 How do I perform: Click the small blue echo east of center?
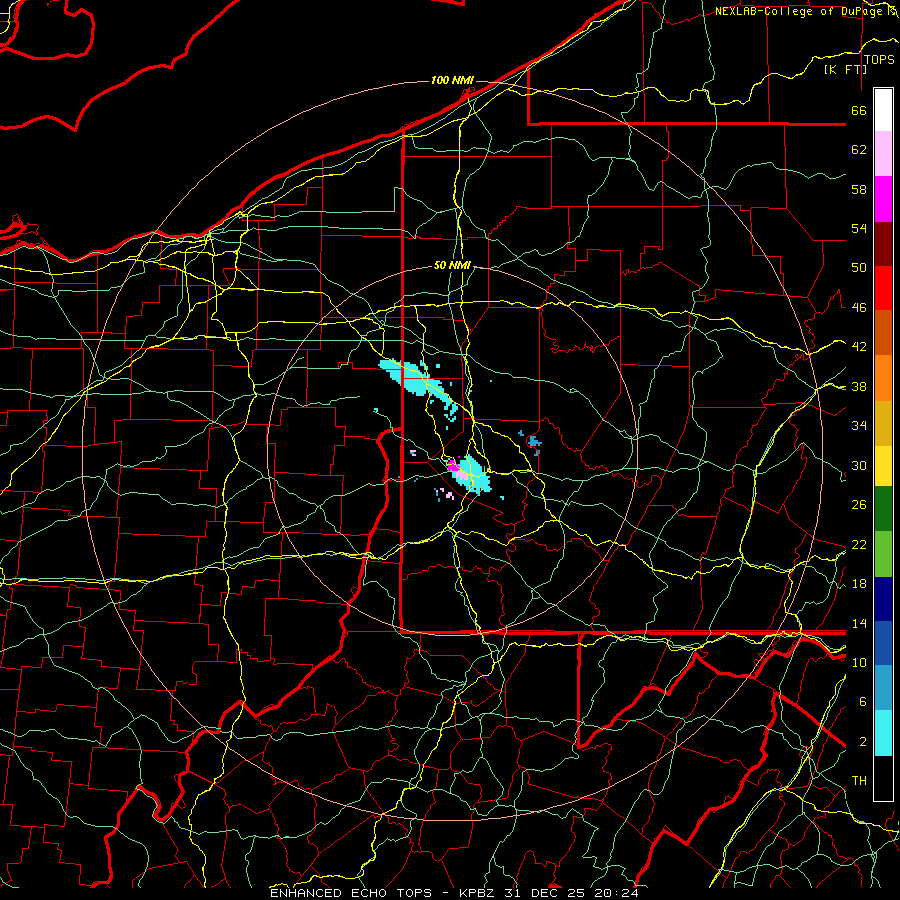tap(534, 443)
